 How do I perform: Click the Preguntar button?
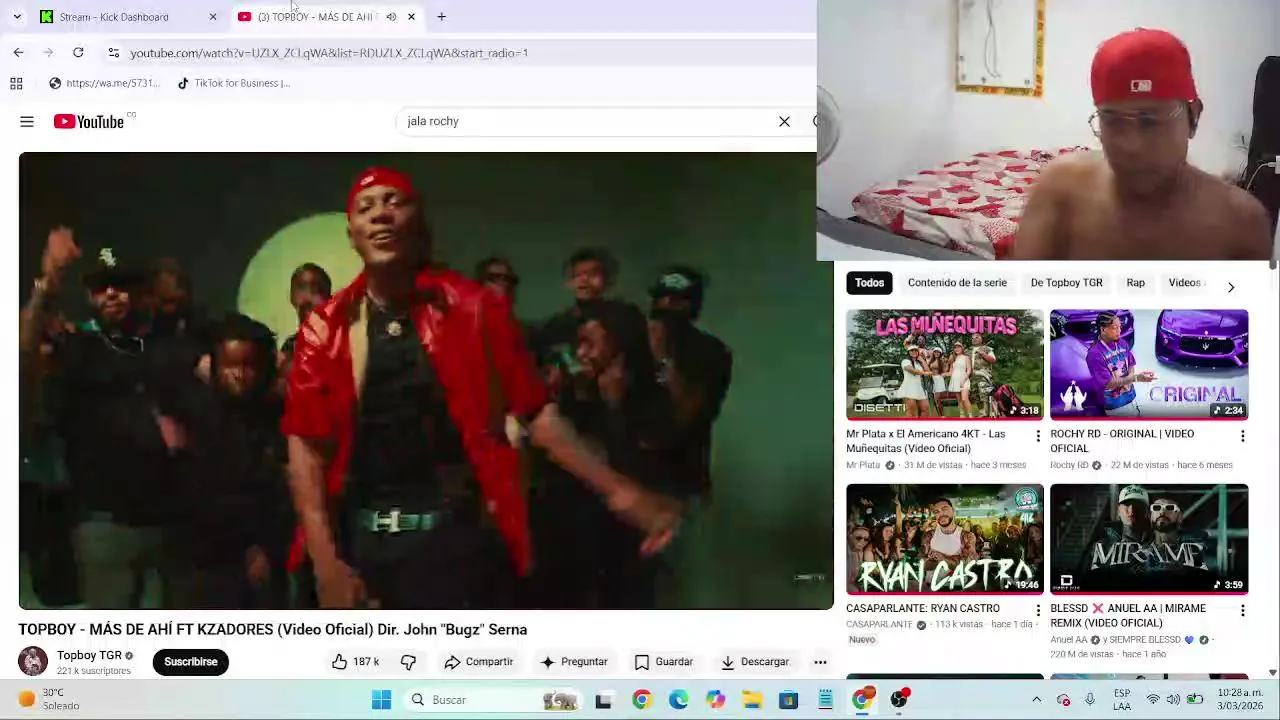coord(574,662)
